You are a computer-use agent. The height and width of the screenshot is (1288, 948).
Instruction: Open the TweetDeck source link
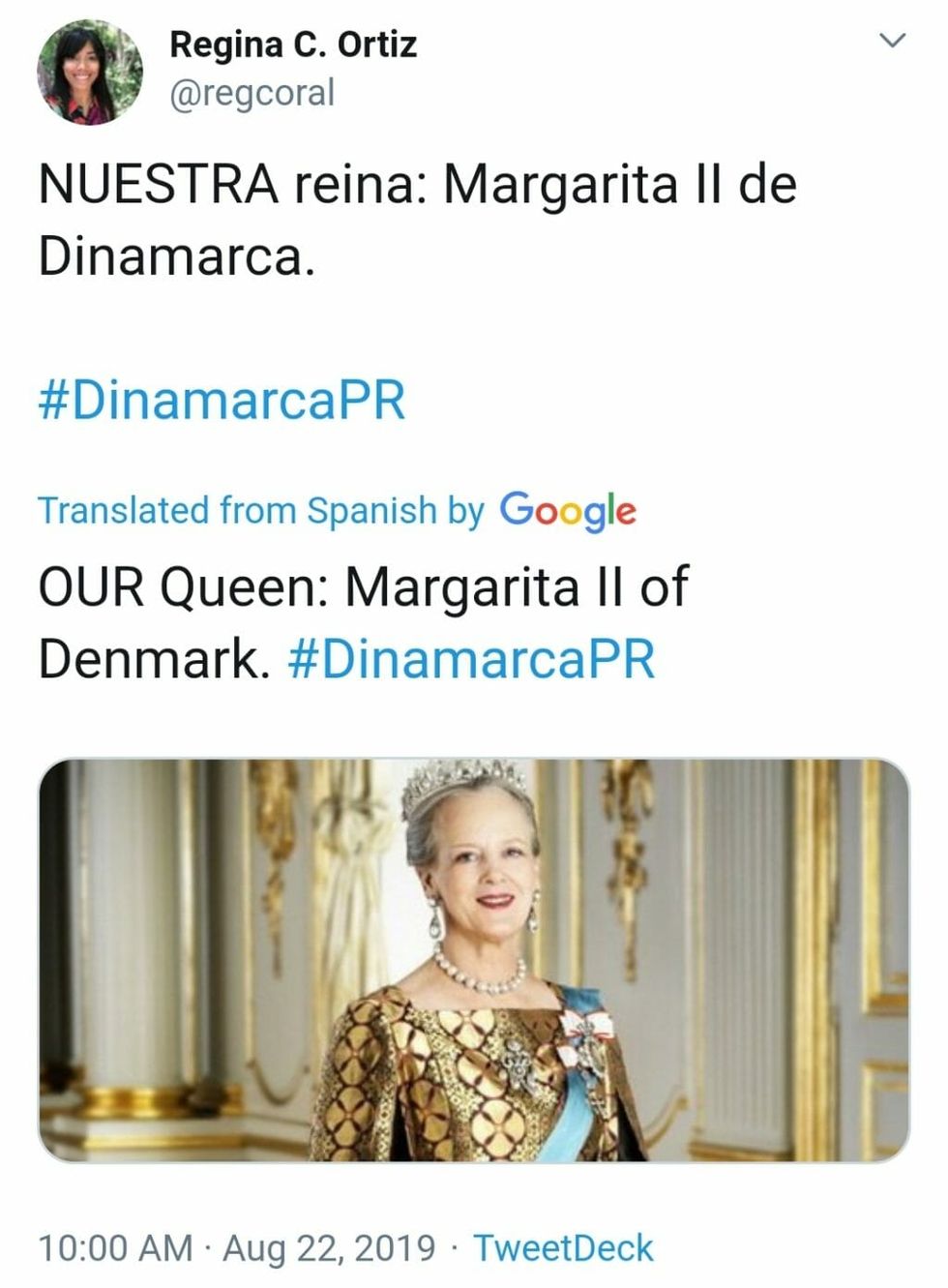pyautogui.click(x=563, y=1247)
